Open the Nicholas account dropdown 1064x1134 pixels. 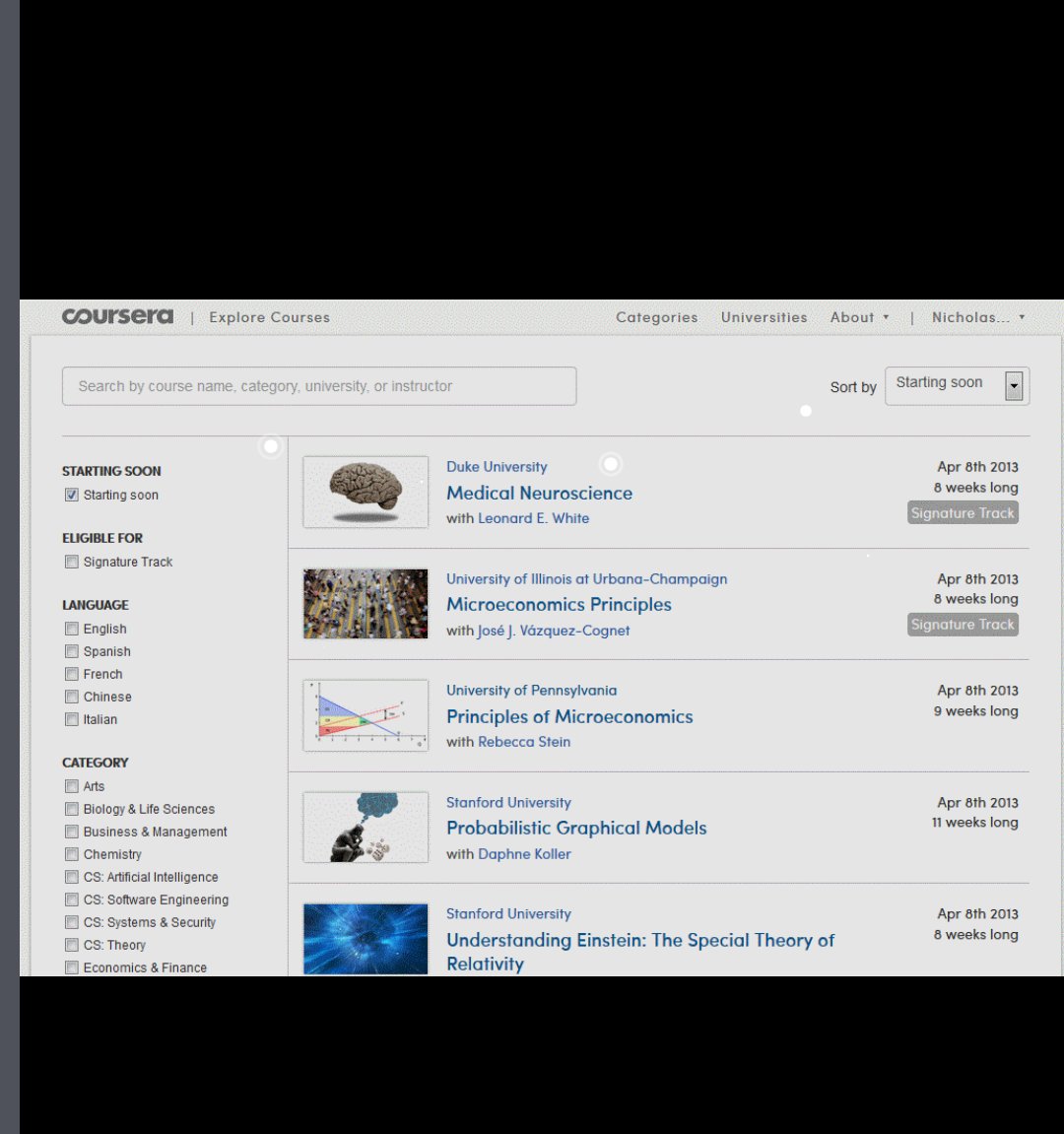(x=978, y=317)
